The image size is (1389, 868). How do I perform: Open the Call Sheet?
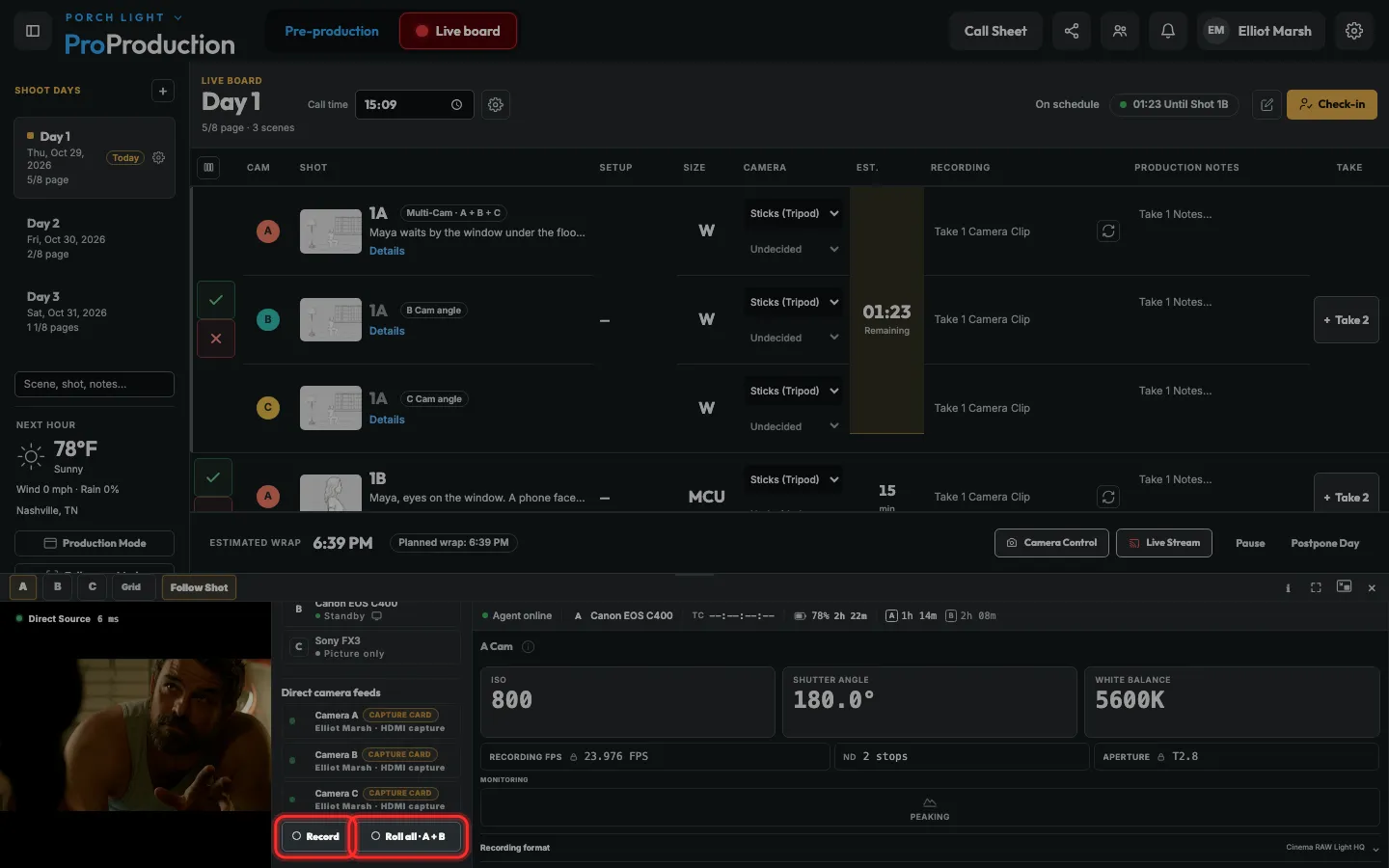[995, 31]
